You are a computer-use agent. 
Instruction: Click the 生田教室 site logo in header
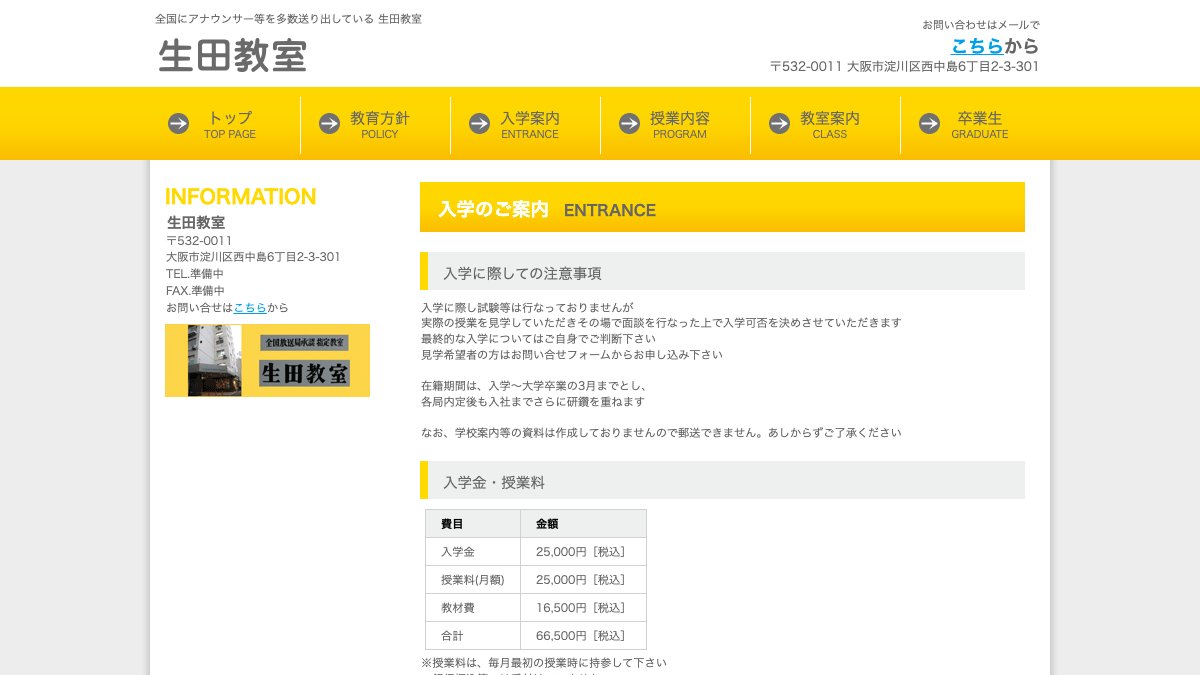233,55
